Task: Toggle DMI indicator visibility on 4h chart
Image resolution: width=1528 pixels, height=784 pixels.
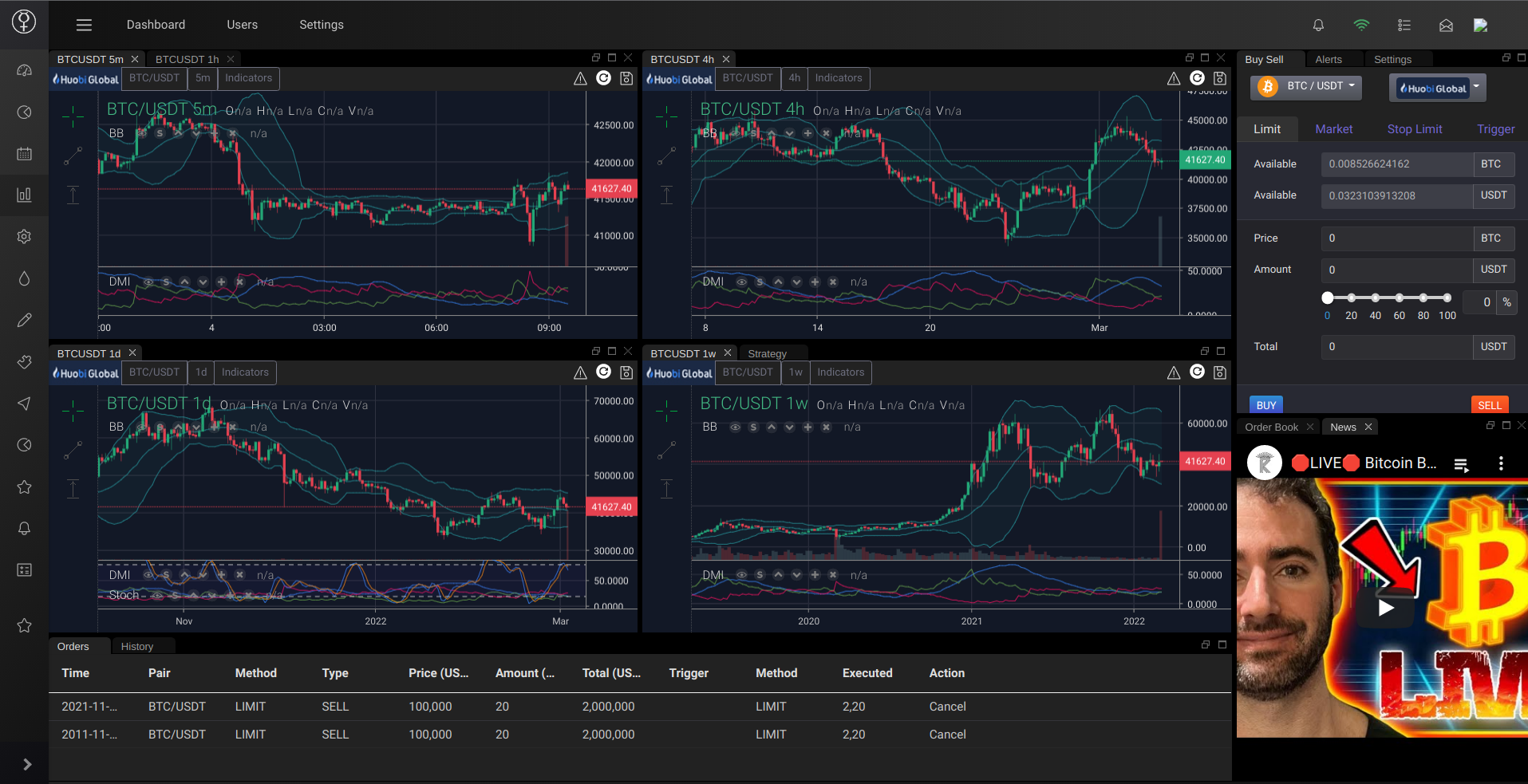Action: coord(742,282)
